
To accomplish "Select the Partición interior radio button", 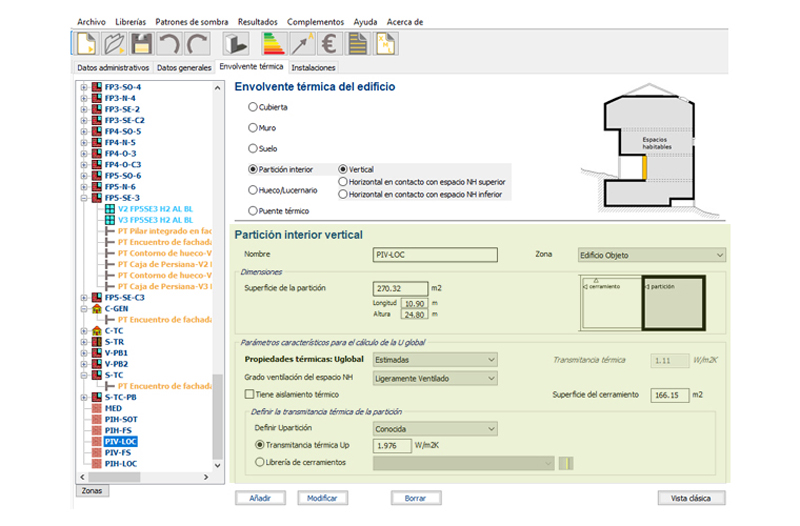I will pyautogui.click(x=253, y=169).
